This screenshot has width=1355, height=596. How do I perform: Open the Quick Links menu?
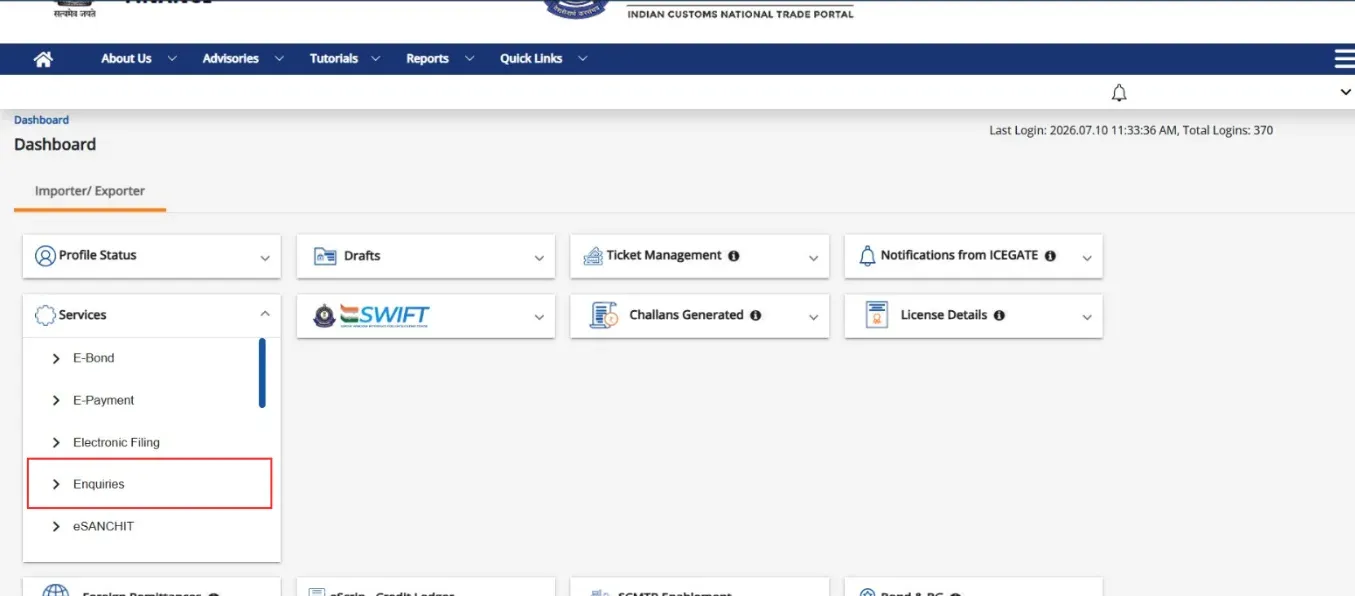click(x=543, y=59)
